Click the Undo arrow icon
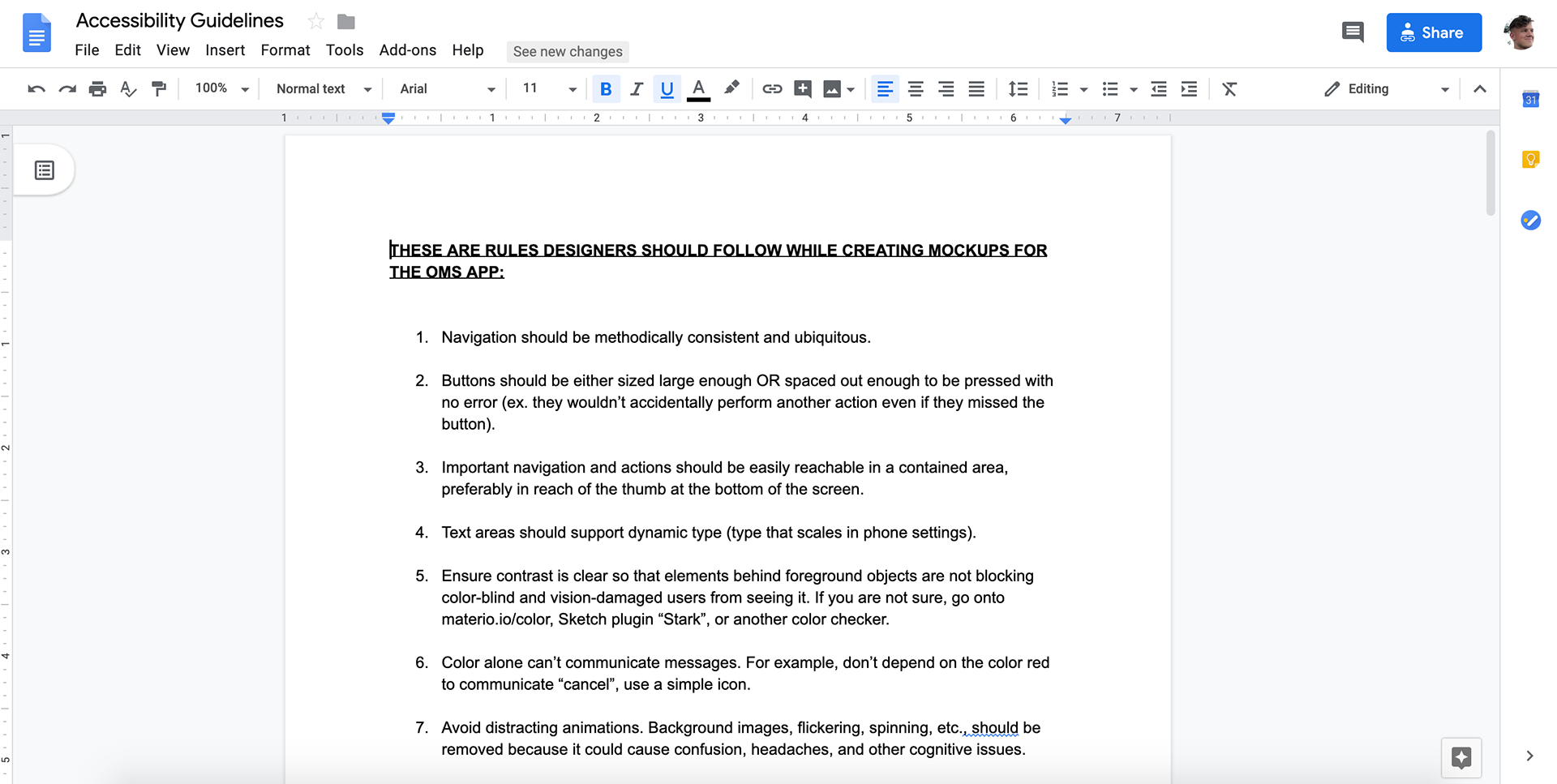 click(x=36, y=89)
